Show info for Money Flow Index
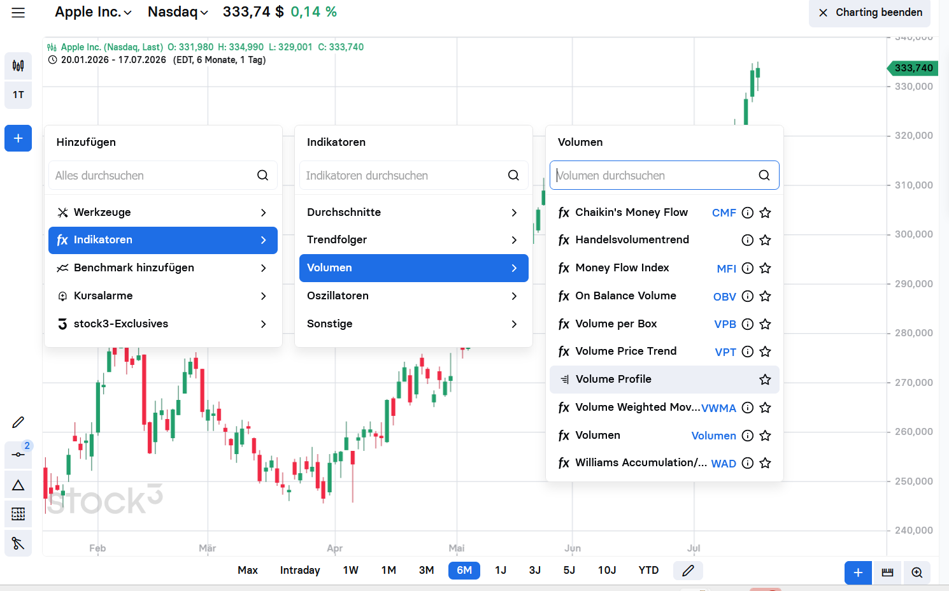The height and width of the screenshot is (591, 949). (747, 268)
